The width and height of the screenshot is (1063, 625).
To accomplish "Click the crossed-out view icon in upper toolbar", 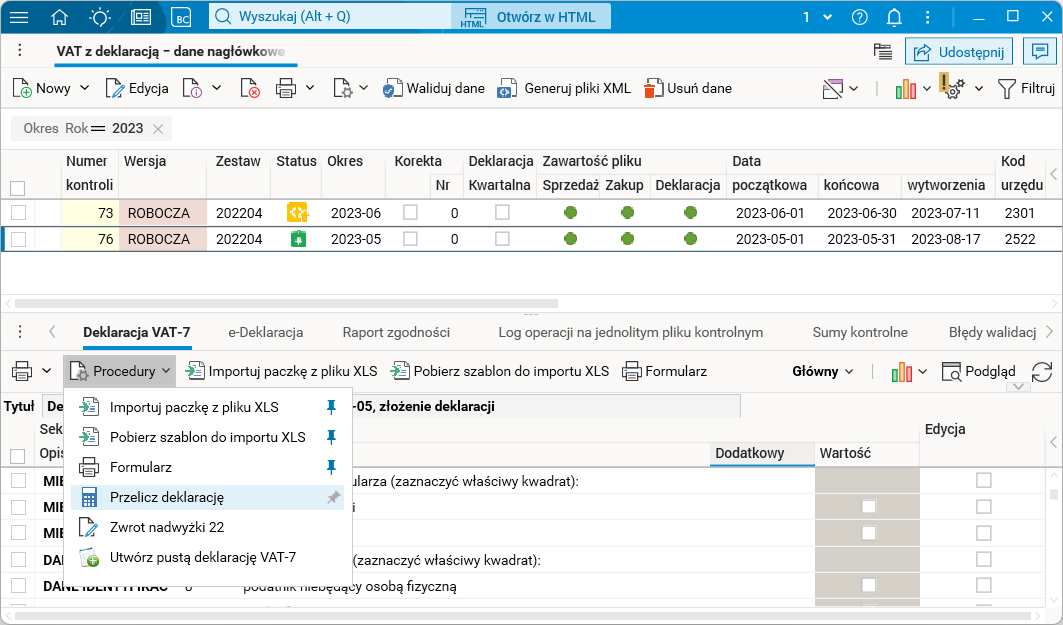I will [833, 88].
